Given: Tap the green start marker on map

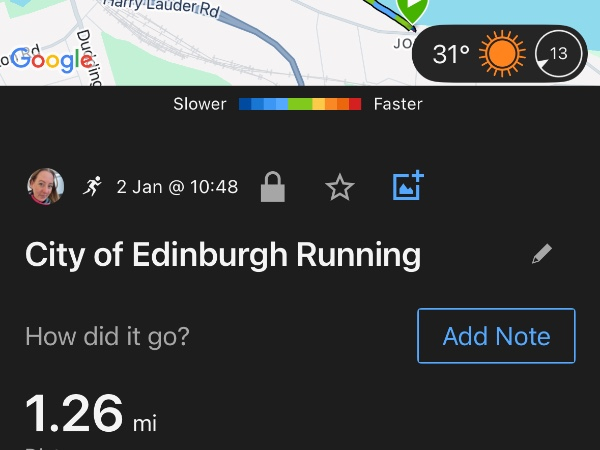Looking at the screenshot, I should pyautogui.click(x=411, y=9).
